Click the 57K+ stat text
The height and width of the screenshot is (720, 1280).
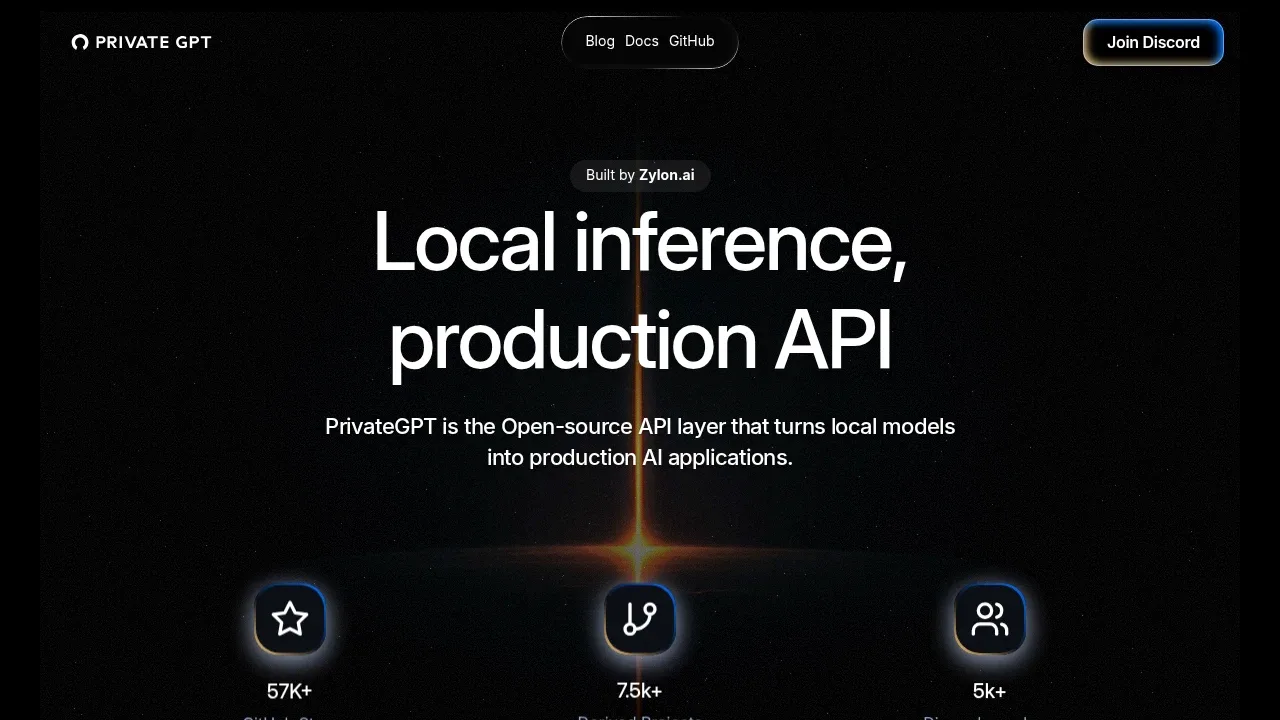tap(290, 691)
